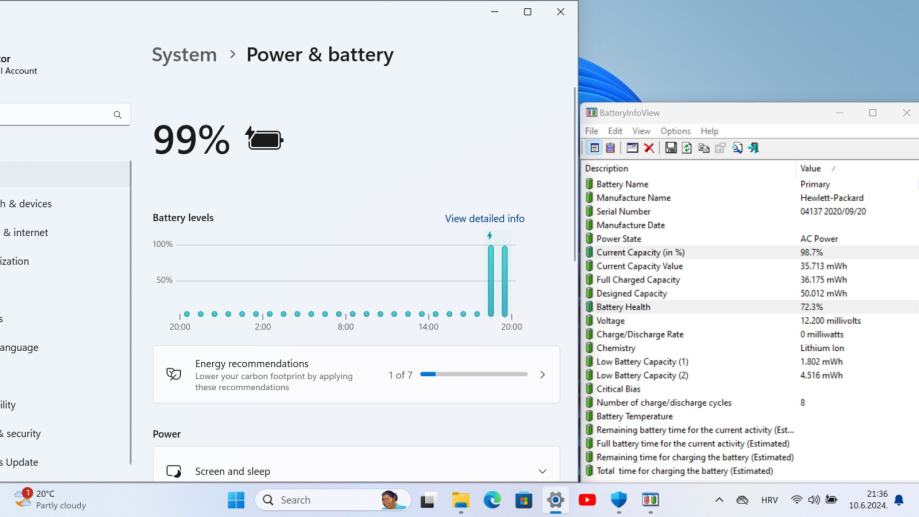This screenshot has height=517, width=919.
Task: Show hidden tray icons chevron
Action: pos(719,500)
